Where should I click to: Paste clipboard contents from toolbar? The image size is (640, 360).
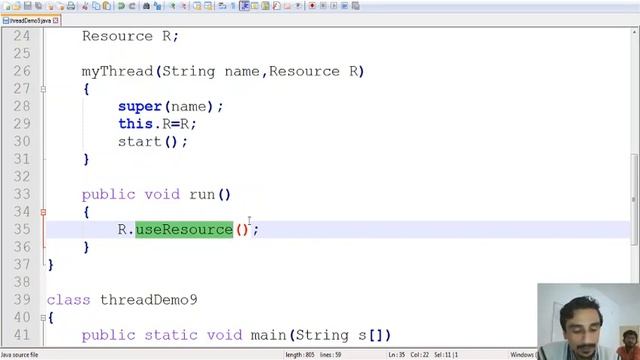click(107, 6)
